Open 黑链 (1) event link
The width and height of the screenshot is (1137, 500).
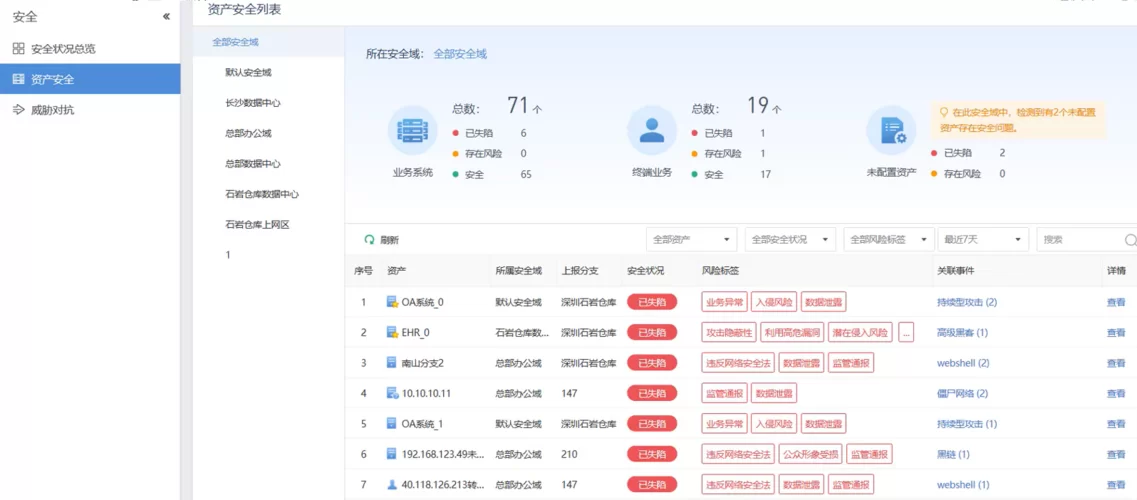click(954, 454)
